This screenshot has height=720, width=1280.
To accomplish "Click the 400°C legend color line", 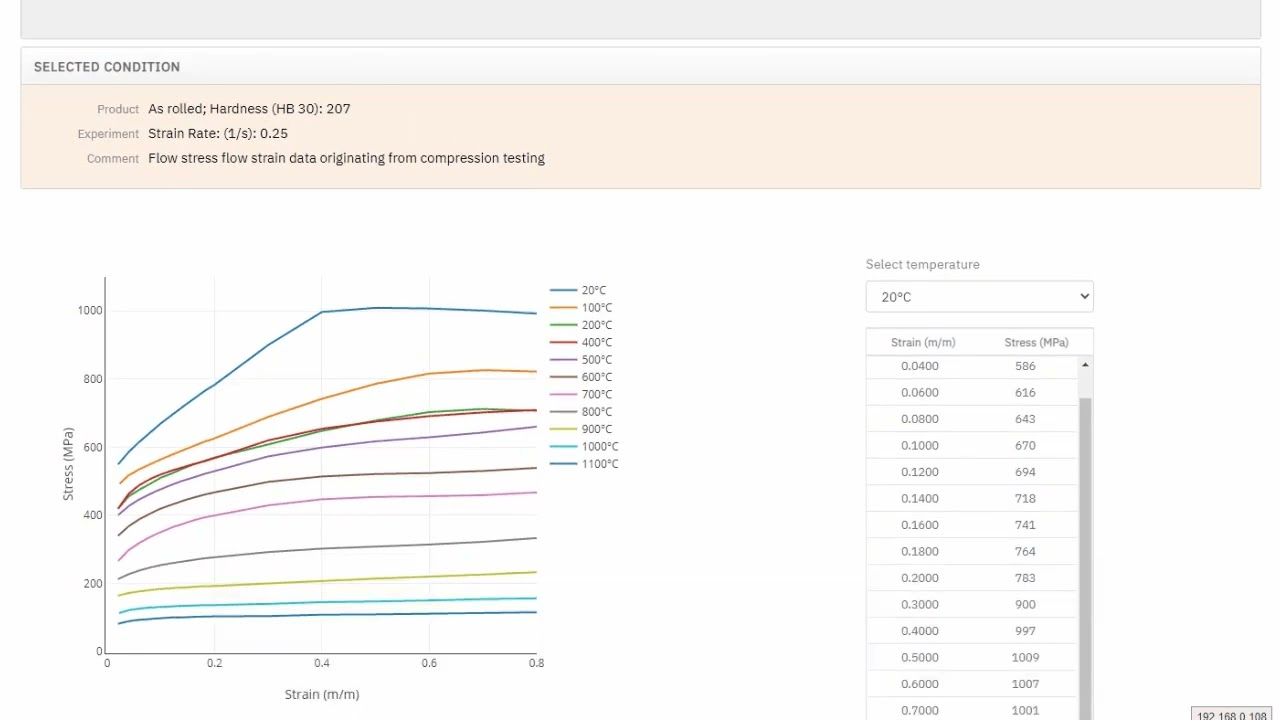I will [x=563, y=342].
